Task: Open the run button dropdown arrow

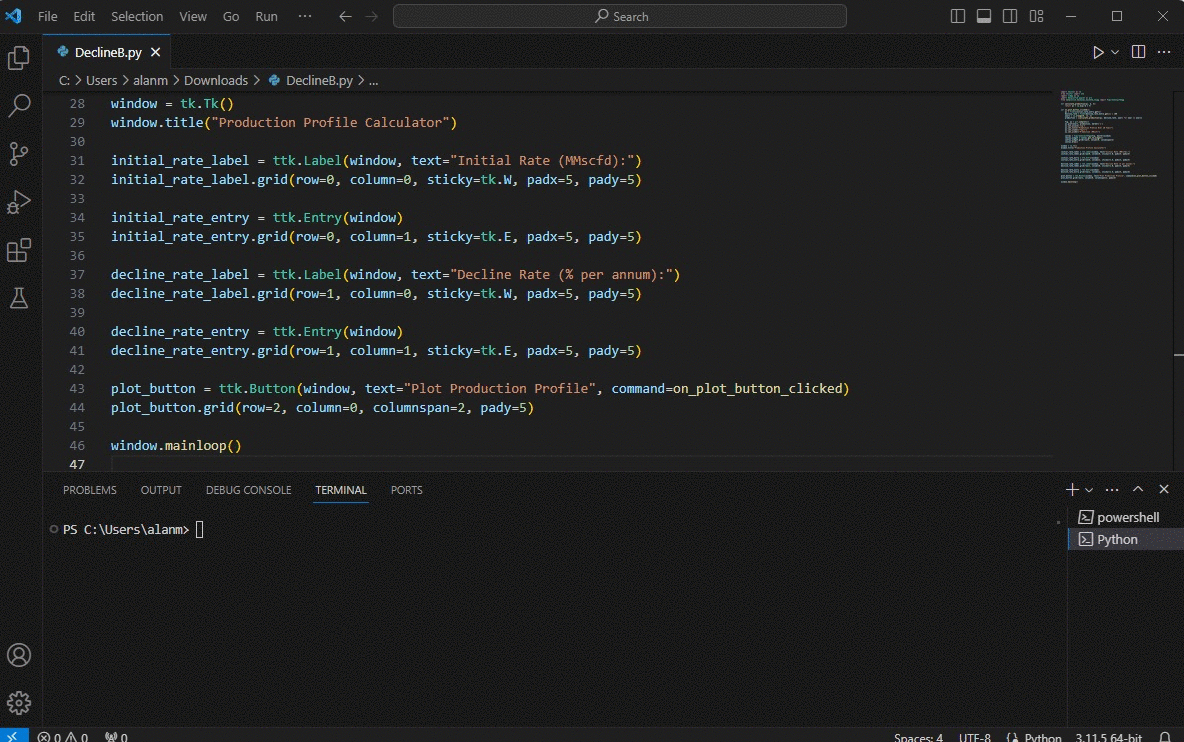Action: pos(1115,52)
